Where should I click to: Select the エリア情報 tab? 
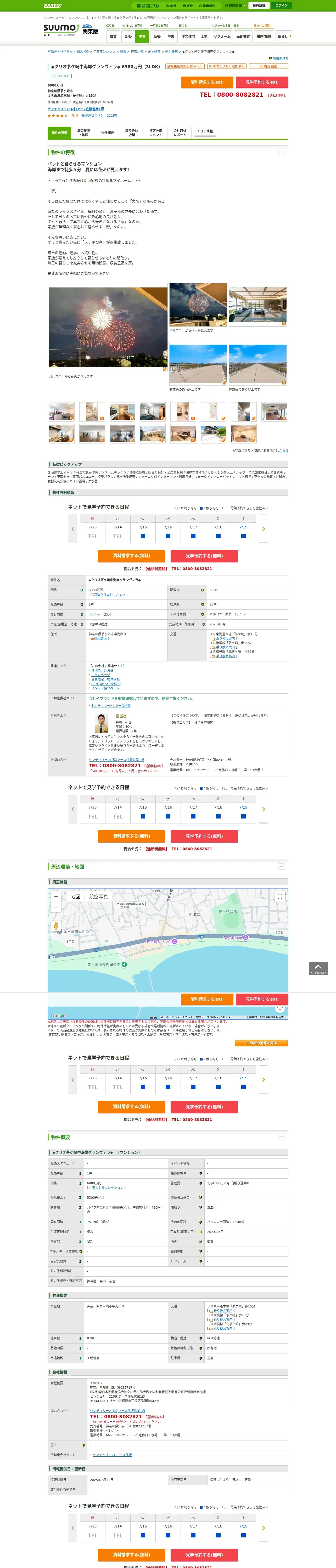click(205, 131)
